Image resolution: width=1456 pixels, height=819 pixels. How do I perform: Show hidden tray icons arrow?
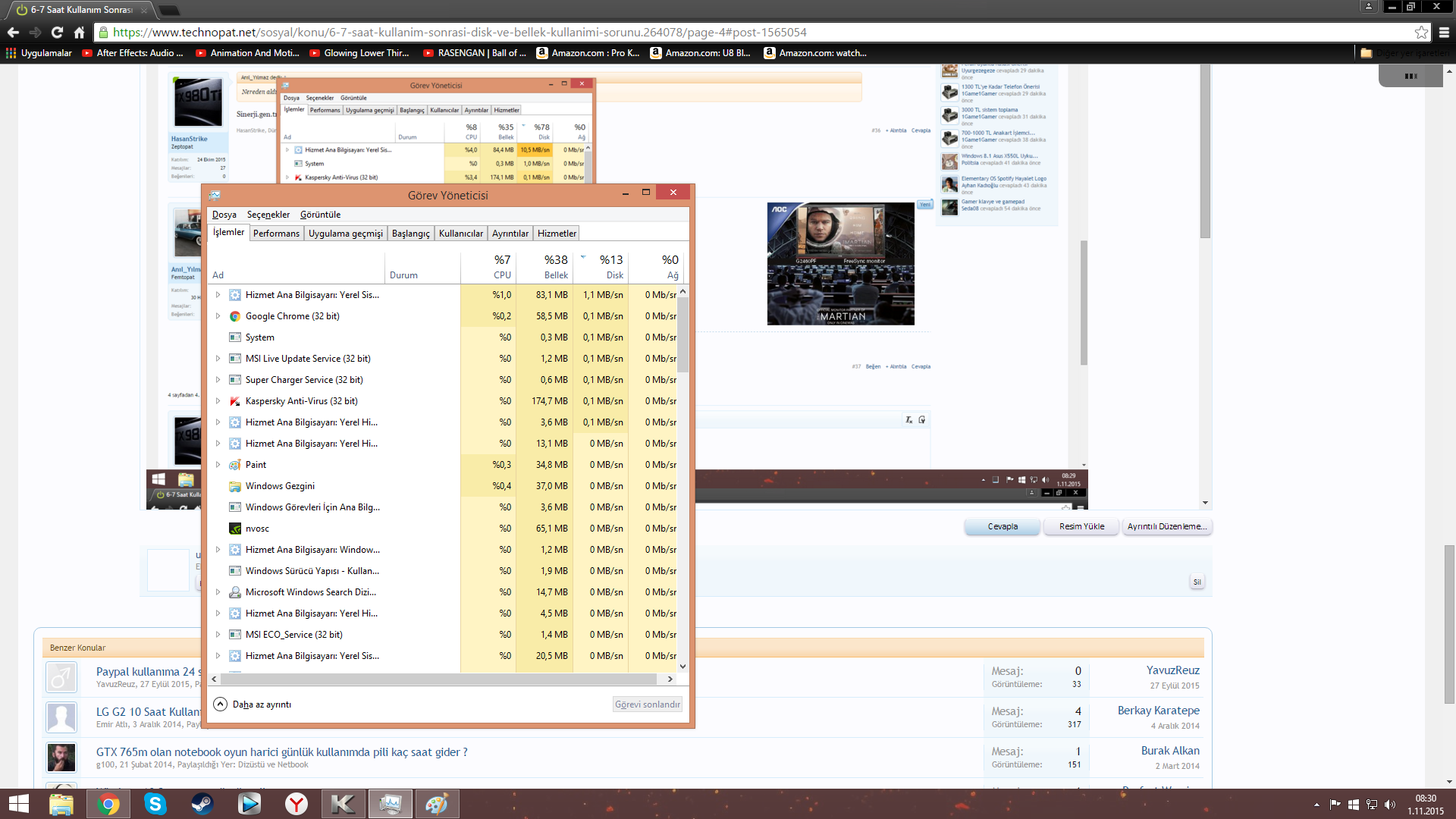1316,805
